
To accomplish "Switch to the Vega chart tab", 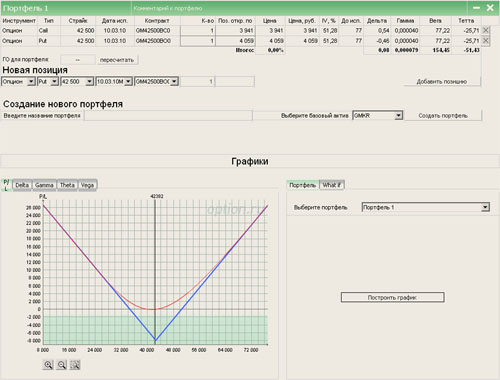I will (x=87, y=185).
